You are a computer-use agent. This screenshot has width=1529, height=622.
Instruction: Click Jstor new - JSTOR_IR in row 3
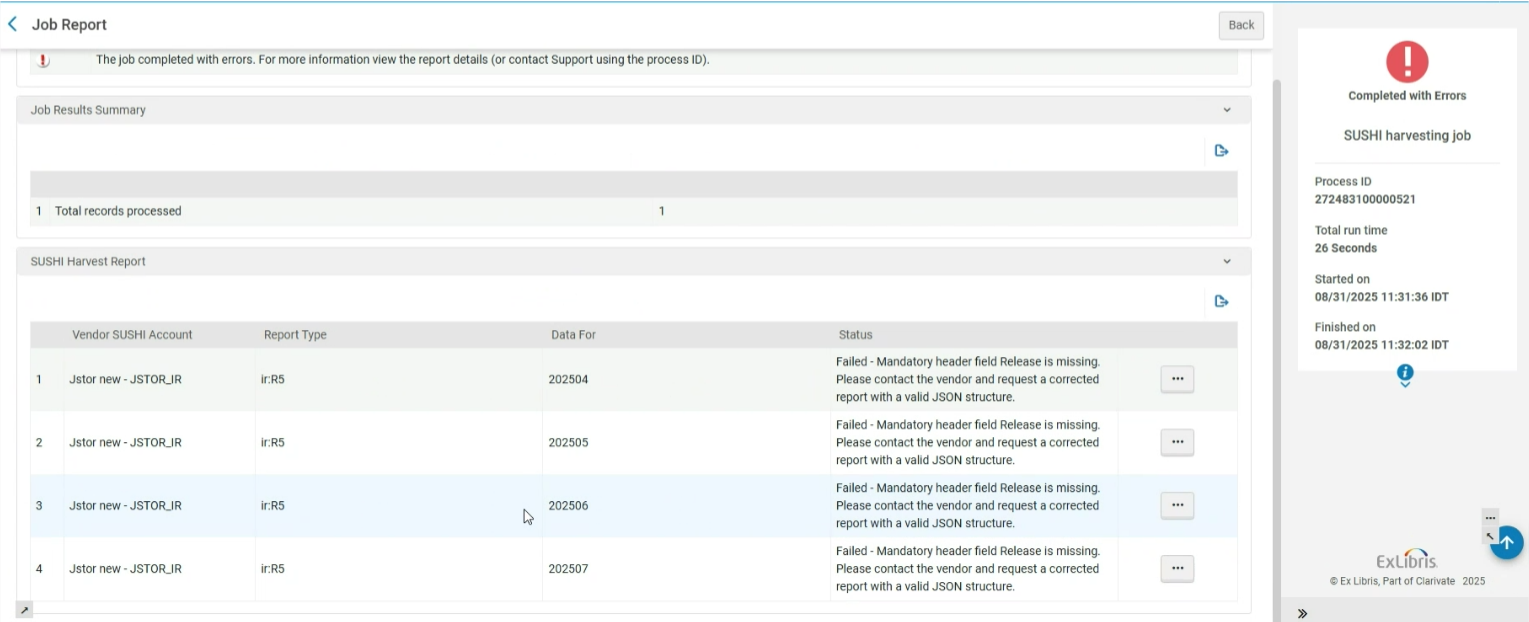[x=125, y=506]
